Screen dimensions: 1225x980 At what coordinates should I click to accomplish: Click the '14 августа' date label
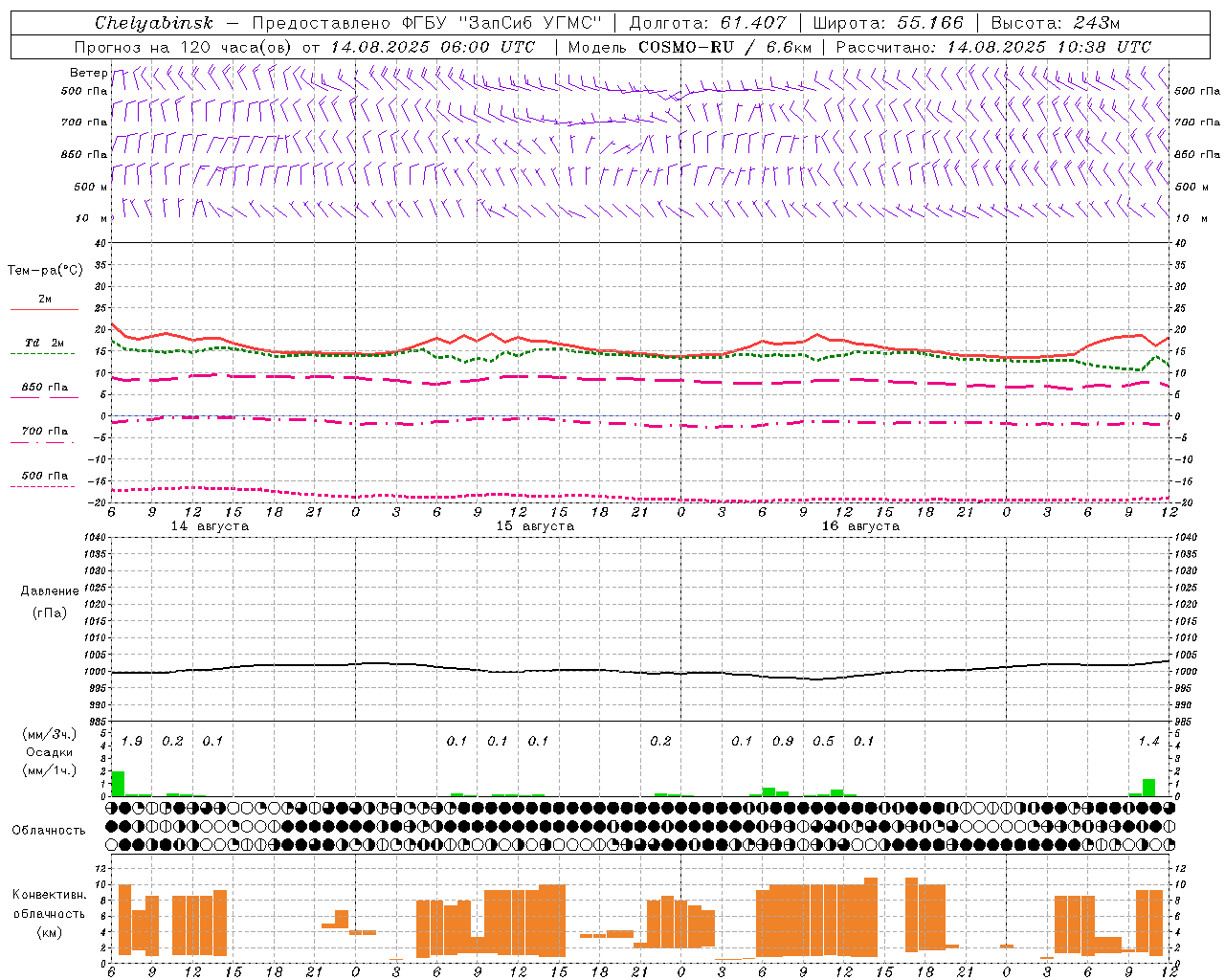tap(210, 526)
